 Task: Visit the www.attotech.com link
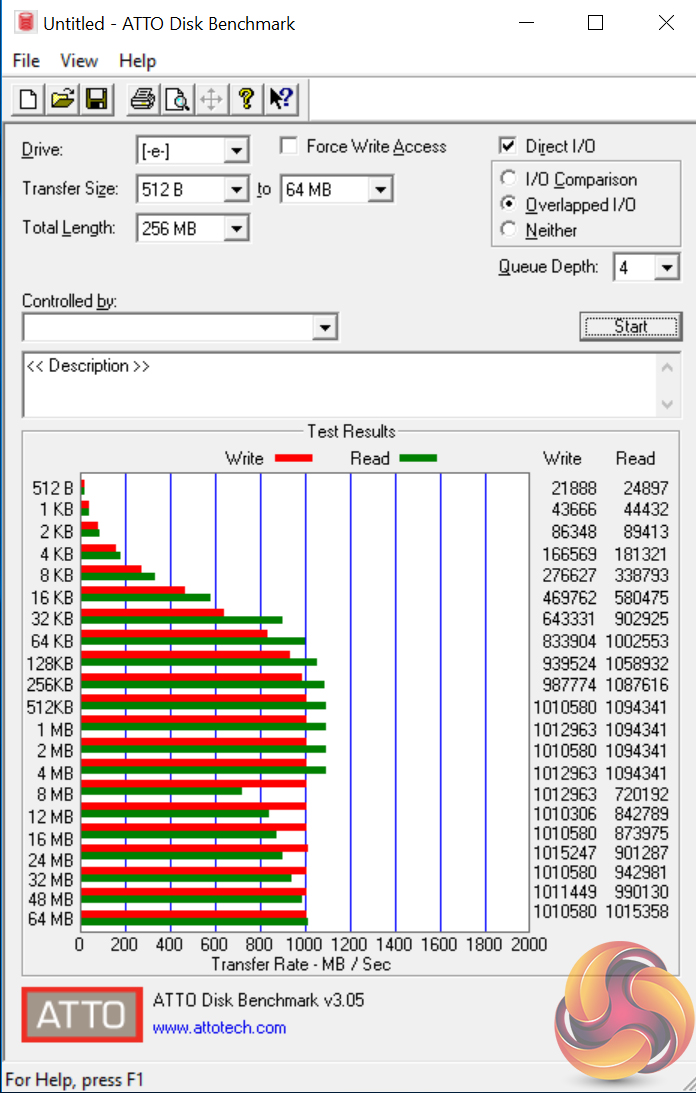point(219,1027)
